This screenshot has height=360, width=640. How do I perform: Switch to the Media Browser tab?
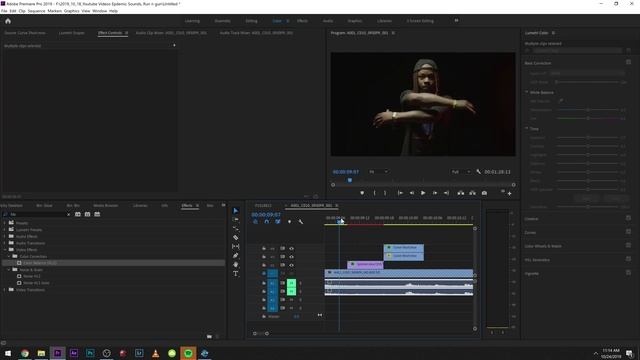[x=105, y=205]
